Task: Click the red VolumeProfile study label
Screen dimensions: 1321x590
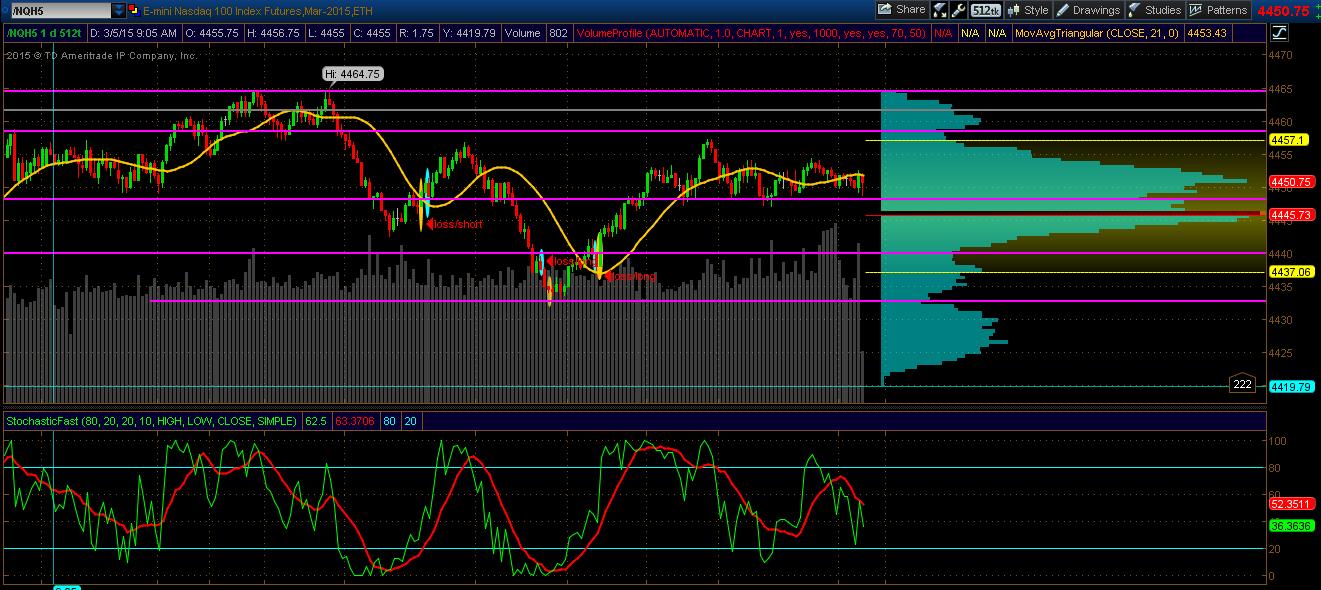Action: [751, 33]
